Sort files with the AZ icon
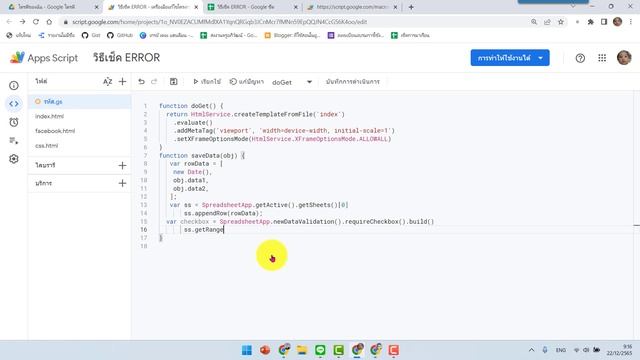The image size is (640, 360). pyautogui.click(x=107, y=82)
